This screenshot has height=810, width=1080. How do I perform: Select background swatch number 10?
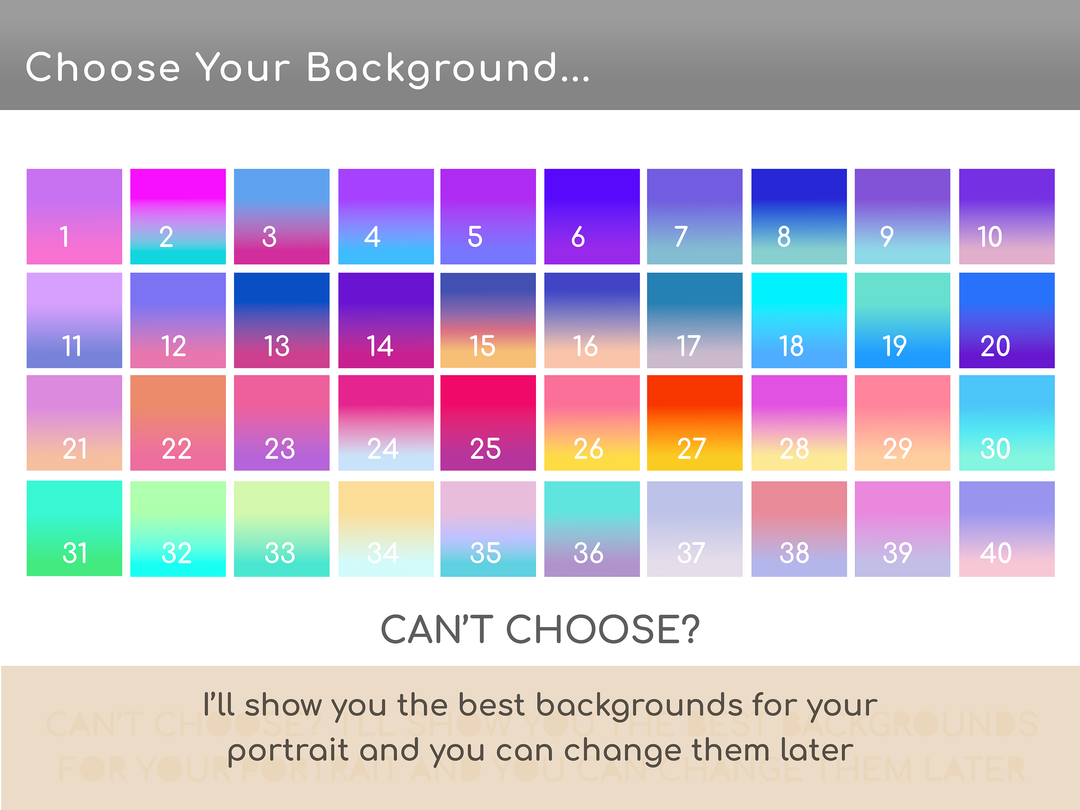(1006, 217)
